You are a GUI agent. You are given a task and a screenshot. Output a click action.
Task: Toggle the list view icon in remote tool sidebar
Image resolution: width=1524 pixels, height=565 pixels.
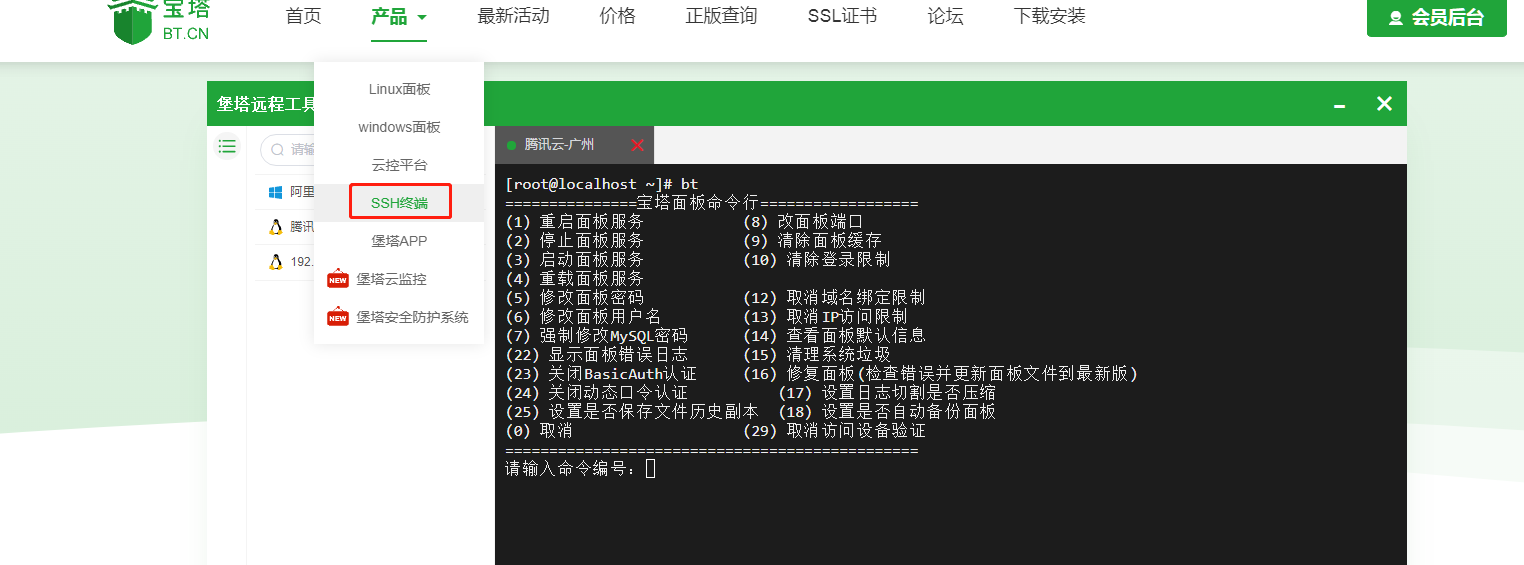[228, 147]
